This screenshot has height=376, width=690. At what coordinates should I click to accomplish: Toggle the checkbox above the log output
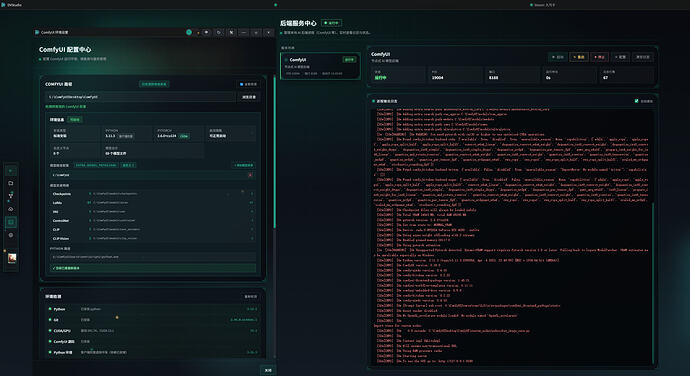pos(636,101)
